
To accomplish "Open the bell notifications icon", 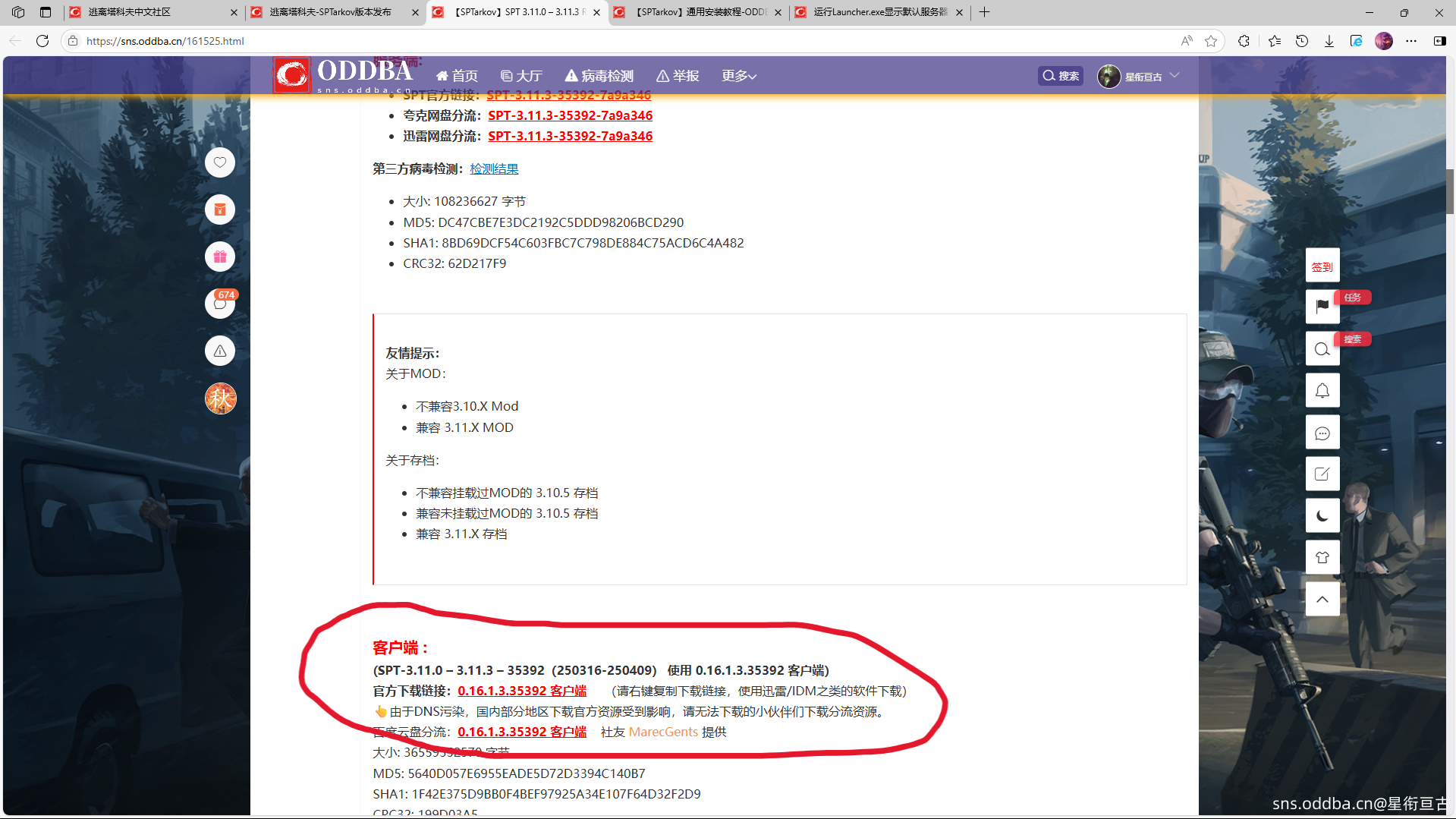I will click(x=1322, y=391).
